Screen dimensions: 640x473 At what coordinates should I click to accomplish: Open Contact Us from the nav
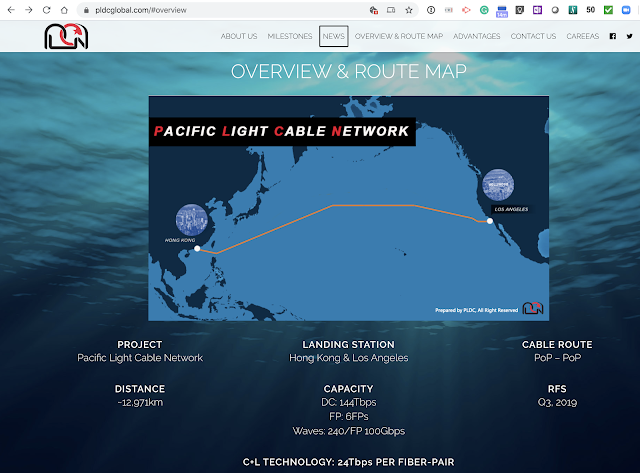point(533,36)
